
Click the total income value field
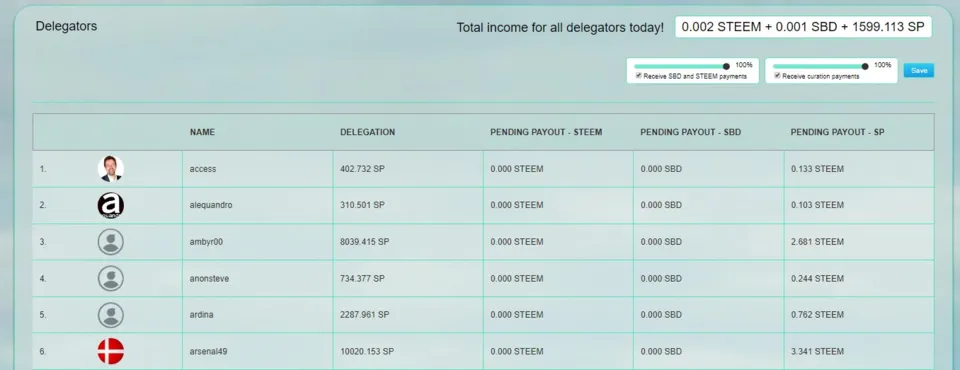[x=803, y=28]
